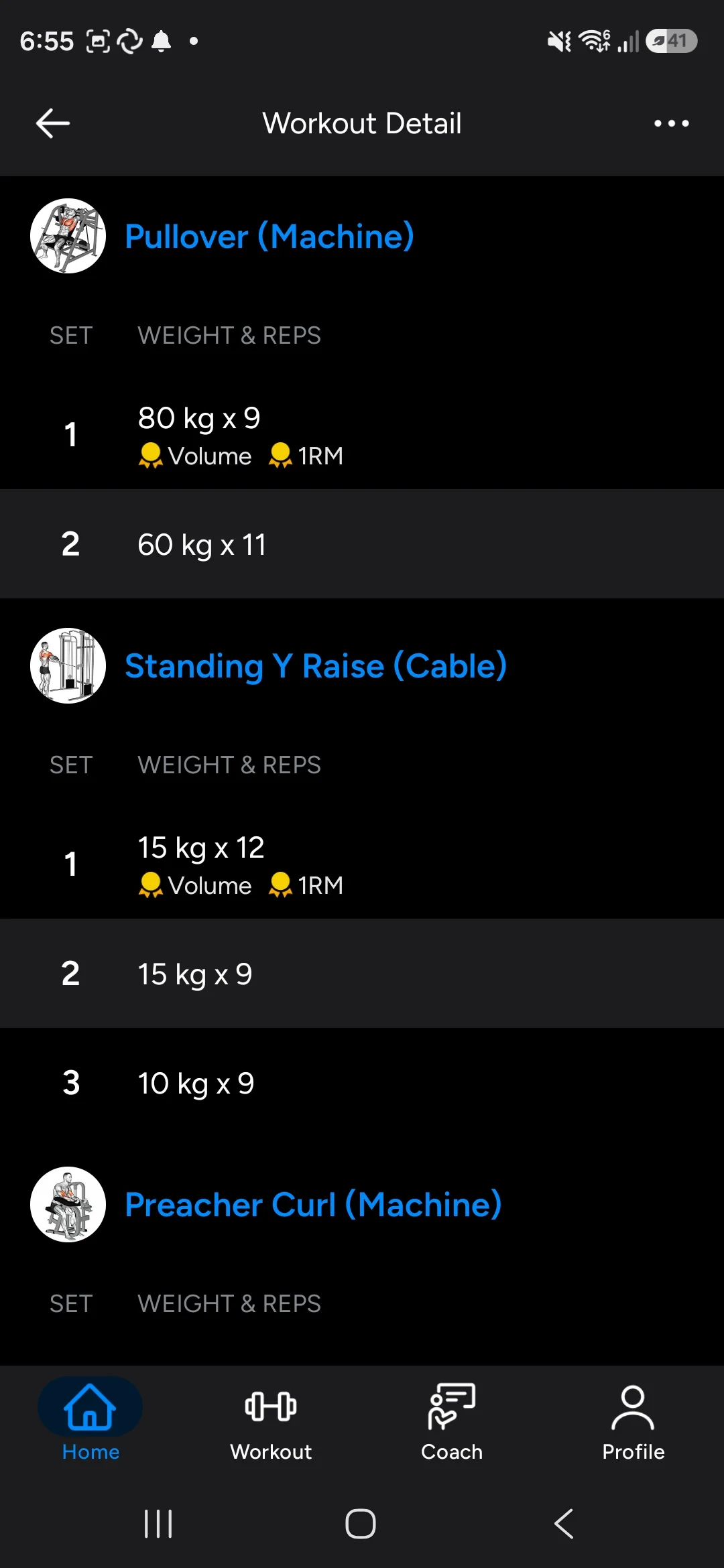Tap the Android recent apps button
Screen dimensions: 724x1568
coord(158,1524)
